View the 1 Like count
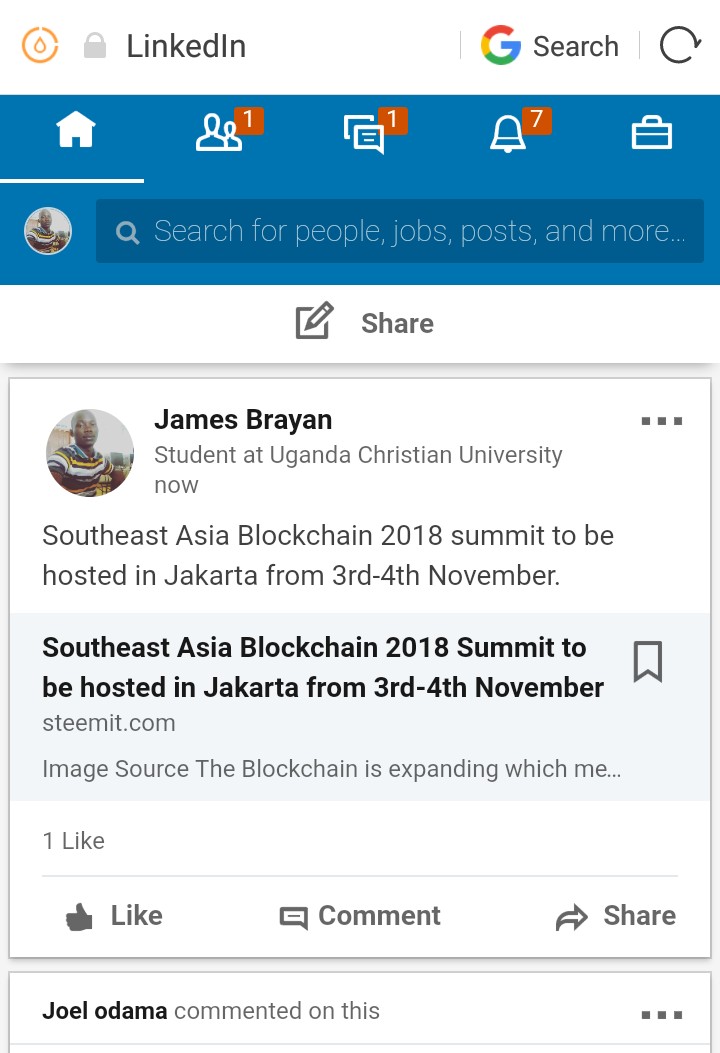Viewport: 720px width, 1053px height. (x=73, y=841)
